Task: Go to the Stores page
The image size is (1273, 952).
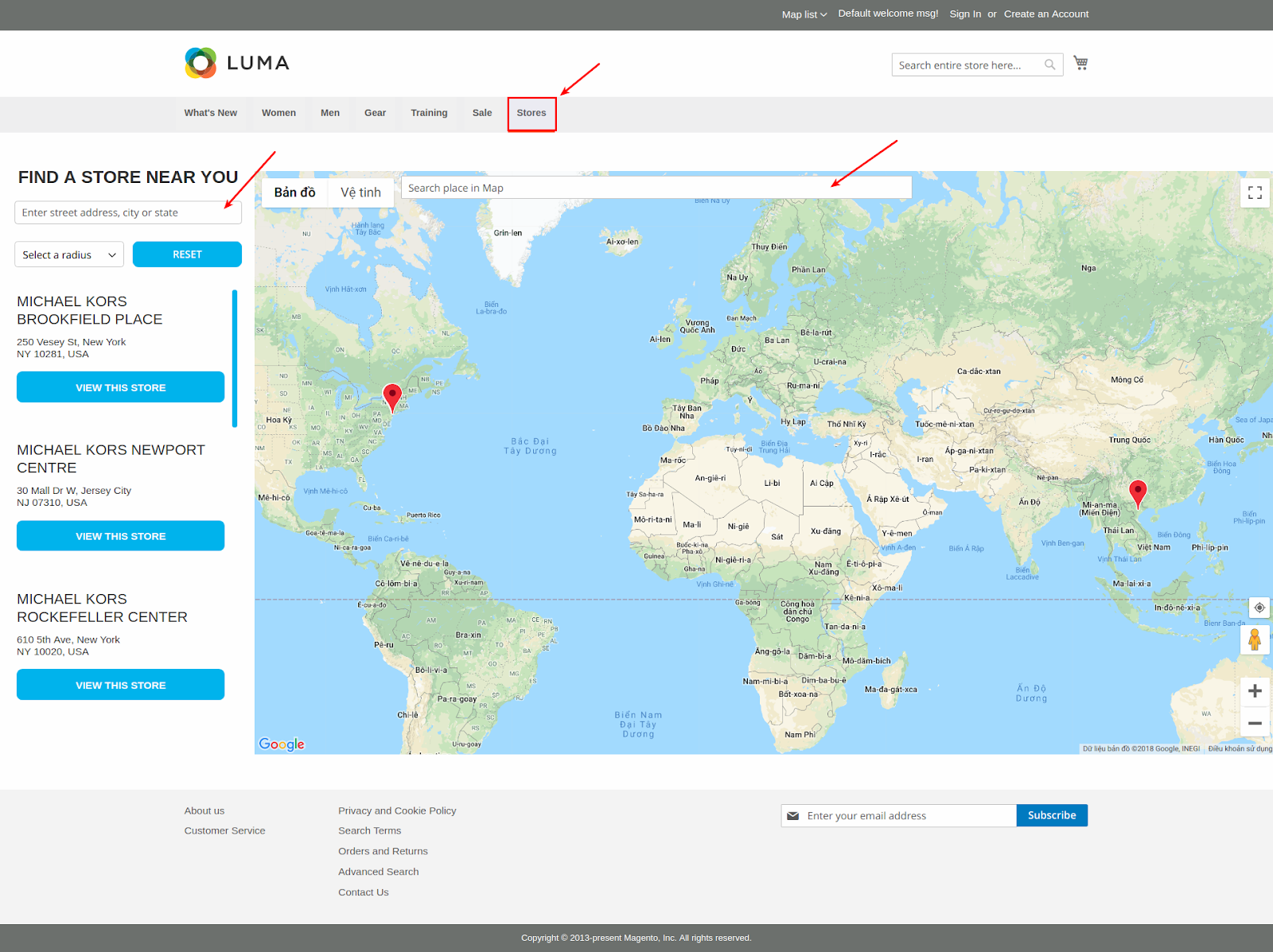Action: point(531,113)
